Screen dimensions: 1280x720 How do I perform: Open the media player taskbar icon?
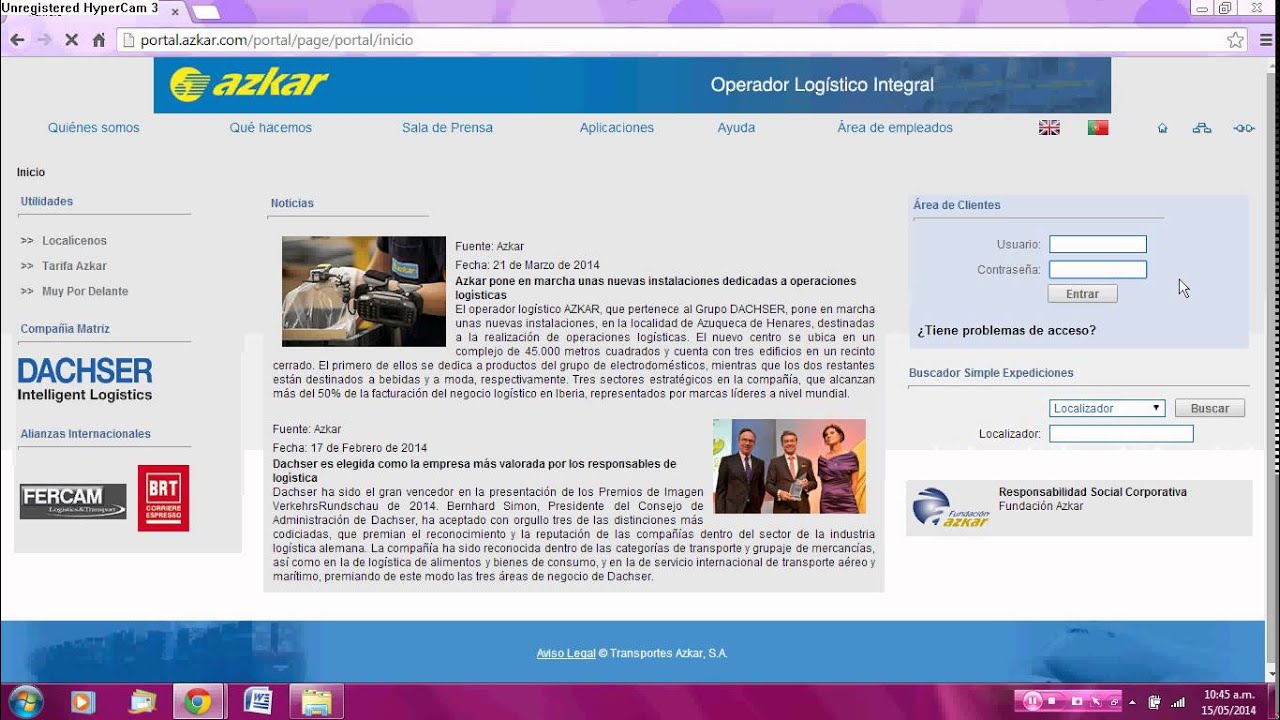point(83,702)
